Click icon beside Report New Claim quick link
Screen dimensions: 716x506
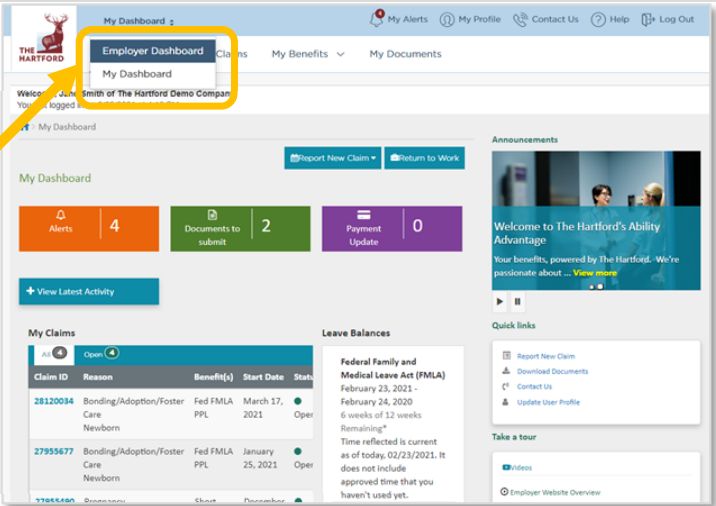tap(506, 355)
